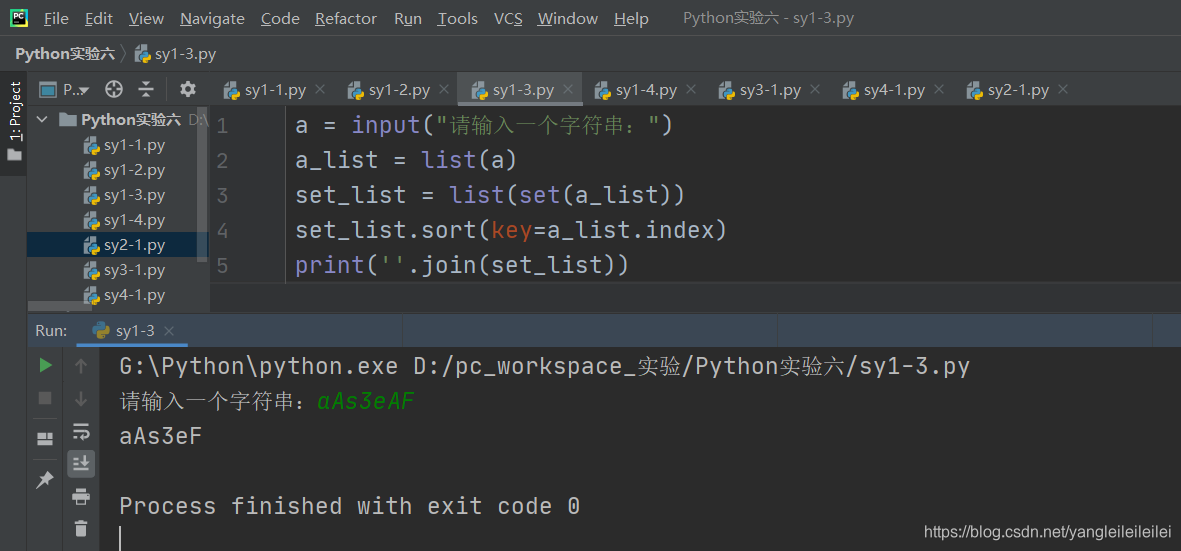
Task: Place cursor in code line set_list.sort
Action: tap(511, 230)
